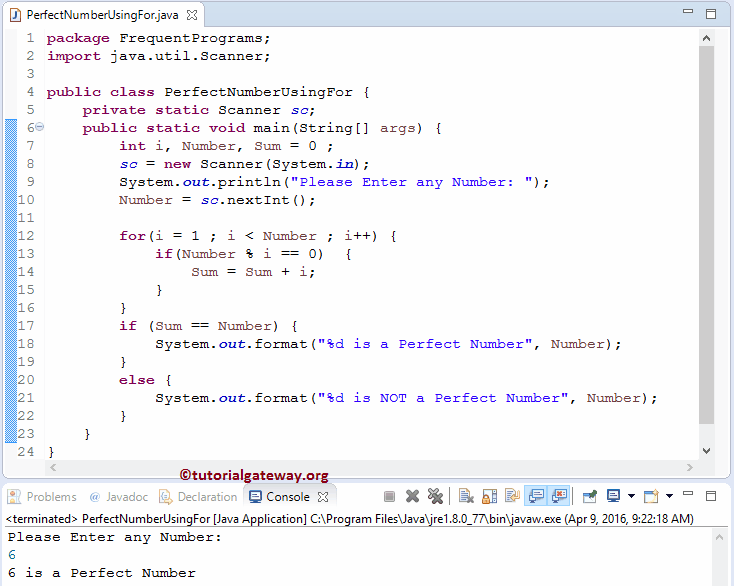Click 'Sum == Number' condition on line 17
The image size is (734, 586).
[x=213, y=326]
